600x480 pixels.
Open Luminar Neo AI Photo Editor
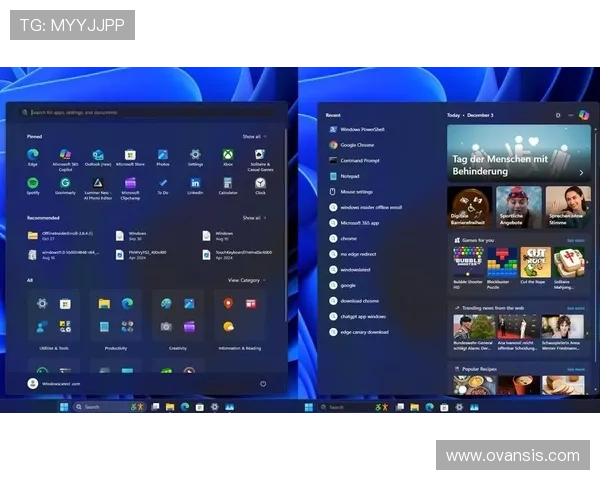pos(98,183)
